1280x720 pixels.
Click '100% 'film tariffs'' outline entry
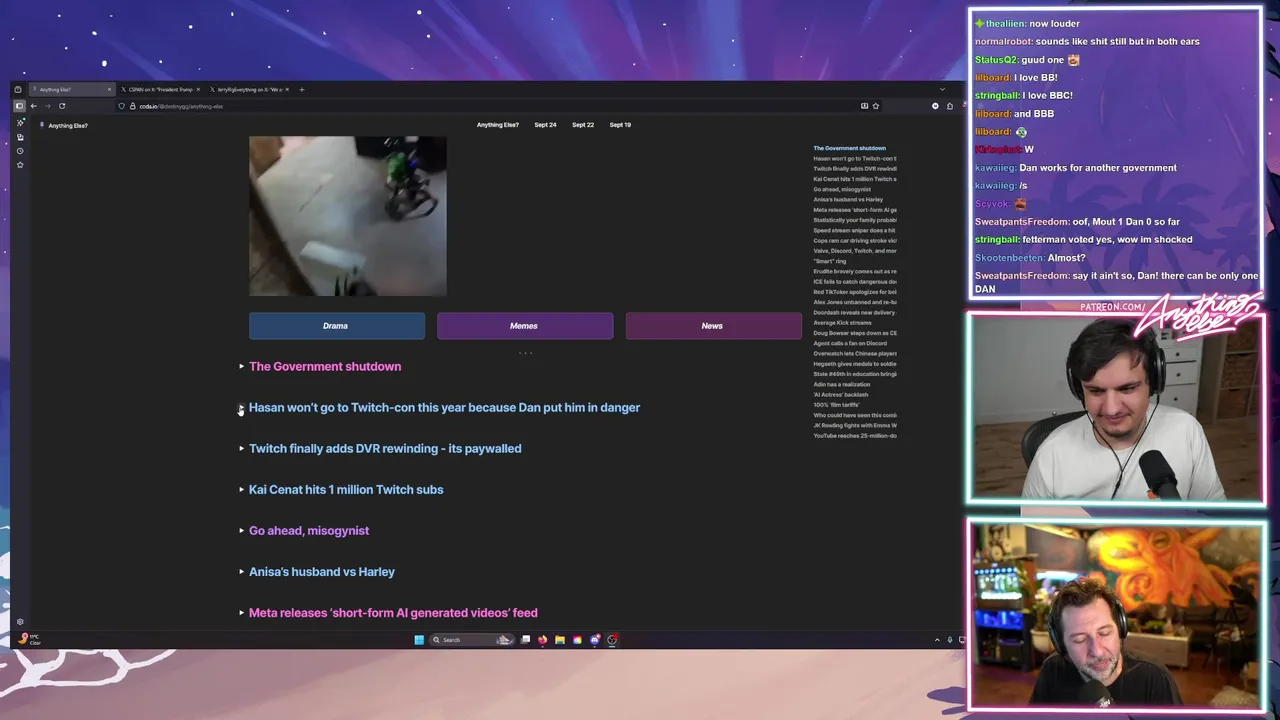(836, 405)
